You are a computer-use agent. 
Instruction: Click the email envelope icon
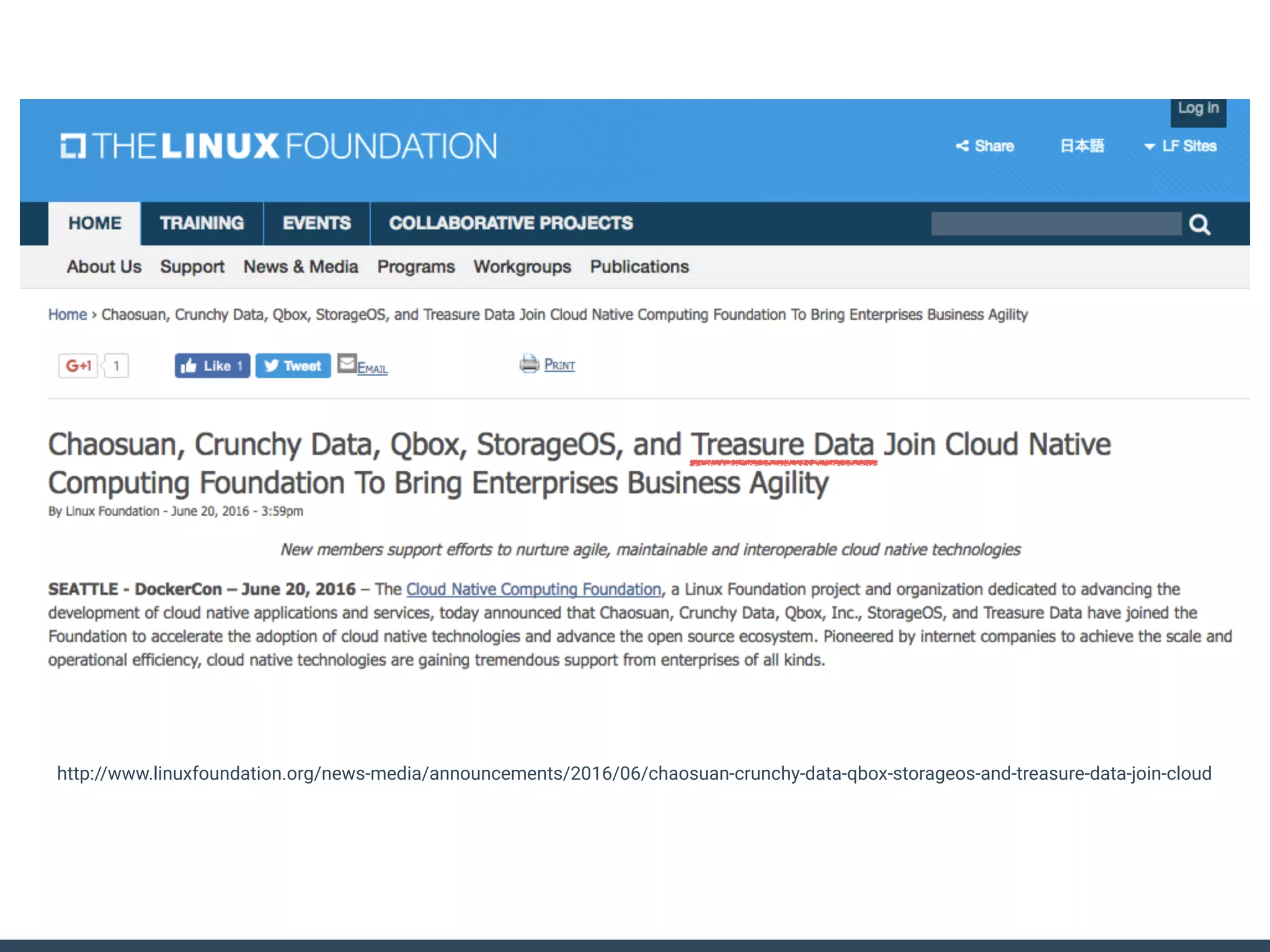point(347,364)
